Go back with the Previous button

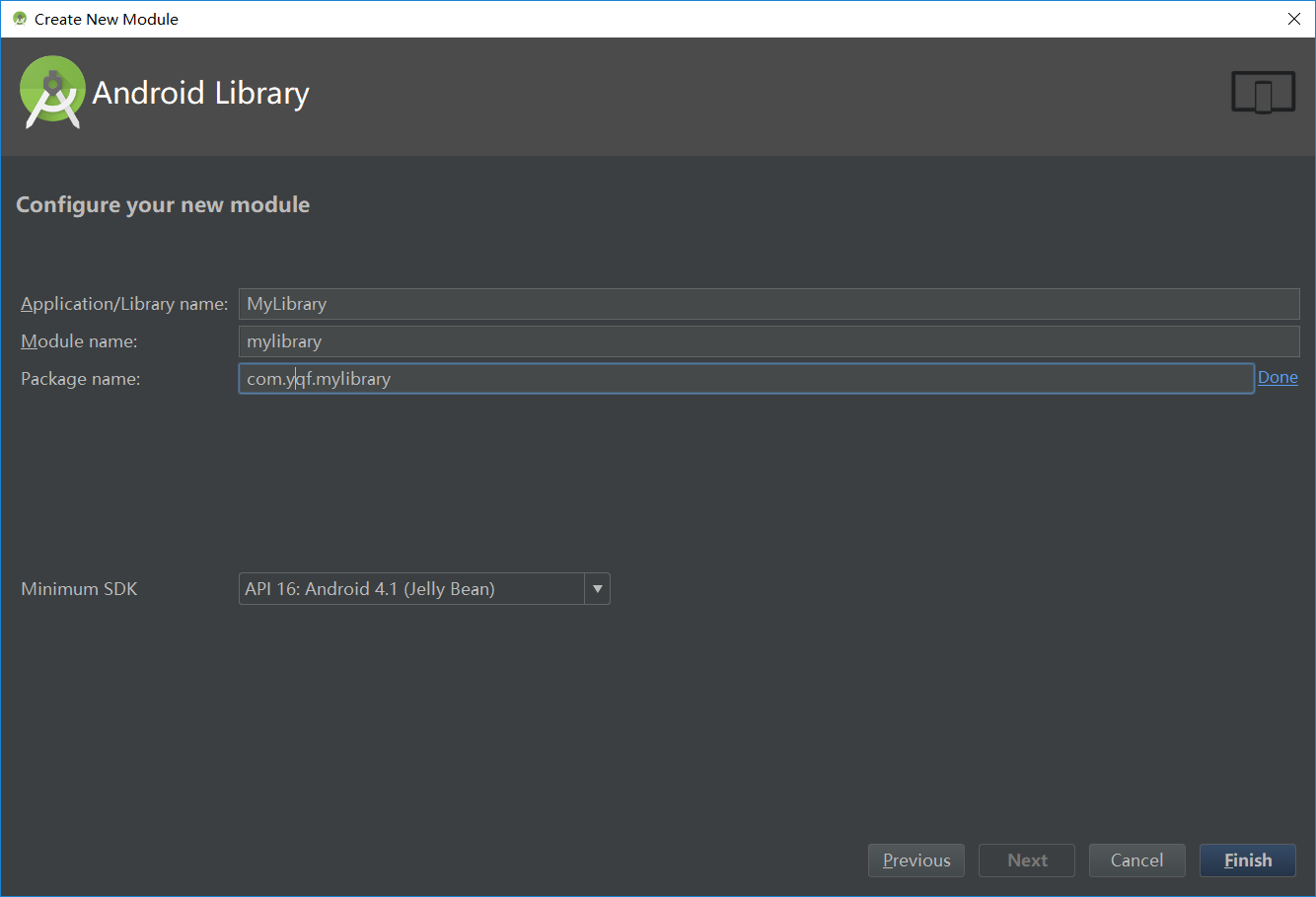tap(916, 860)
